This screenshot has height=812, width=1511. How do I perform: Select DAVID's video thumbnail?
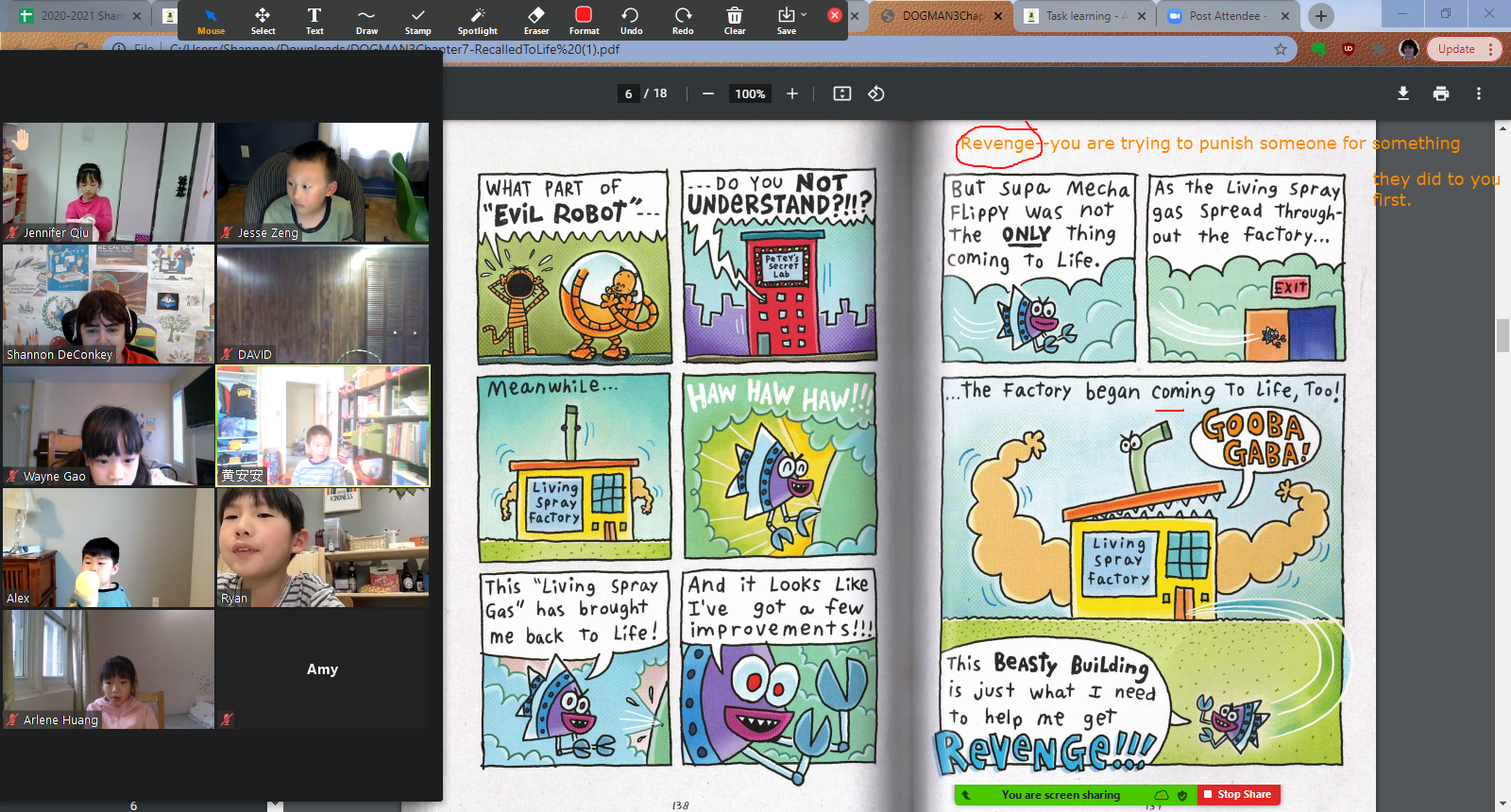point(323,304)
